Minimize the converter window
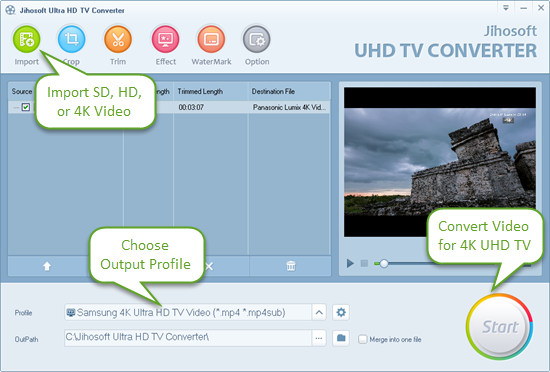Viewport: 550px width, 372px height. point(524,8)
